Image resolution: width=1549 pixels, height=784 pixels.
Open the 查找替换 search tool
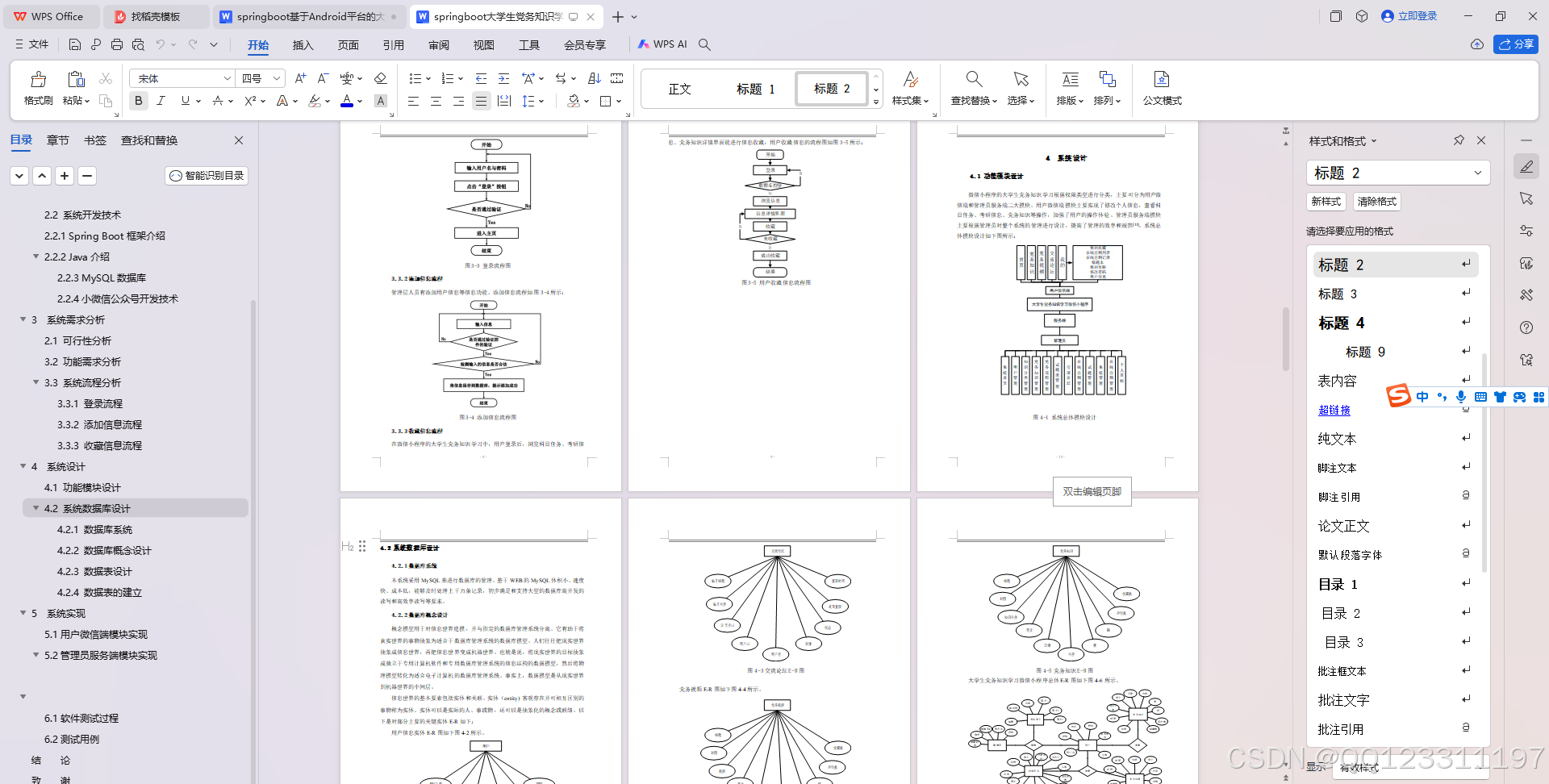pyautogui.click(x=974, y=89)
